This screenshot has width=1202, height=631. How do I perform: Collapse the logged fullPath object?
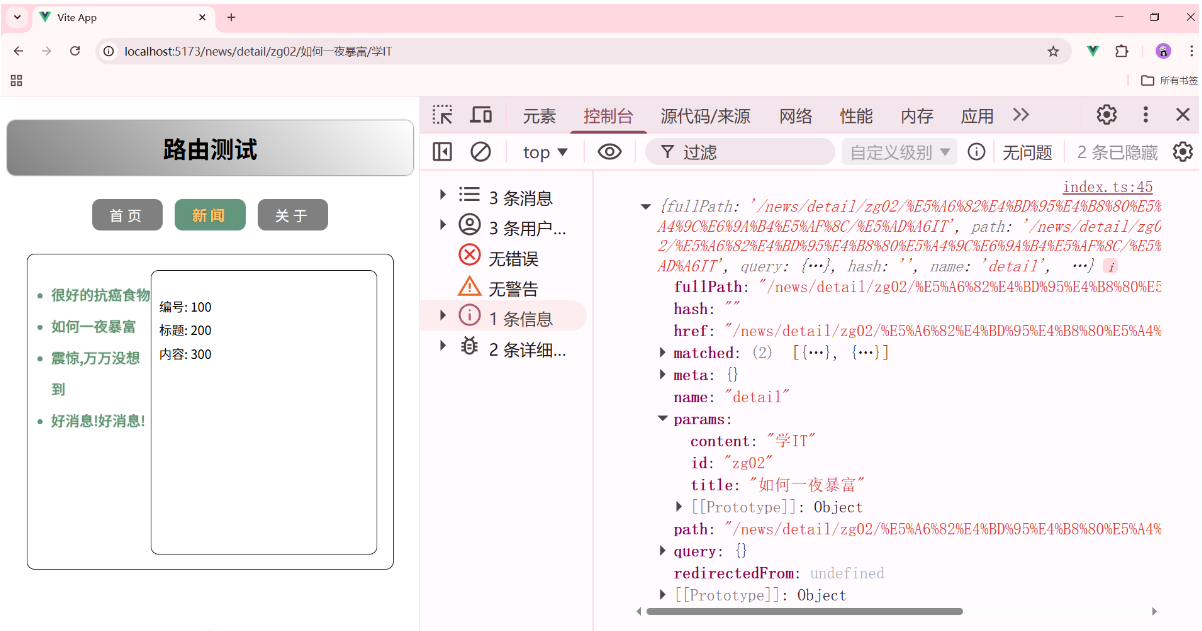pyautogui.click(x=646, y=207)
